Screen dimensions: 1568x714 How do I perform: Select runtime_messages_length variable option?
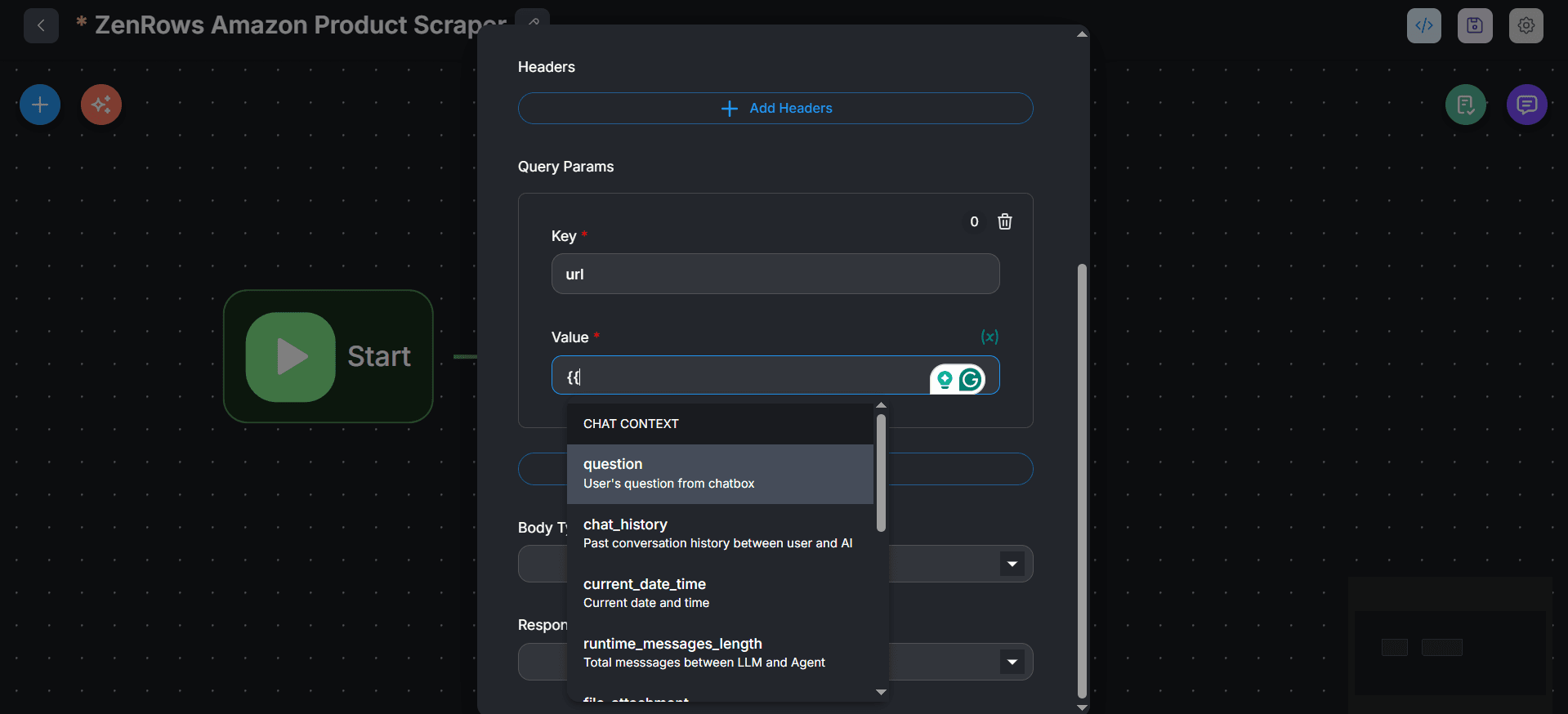coord(720,653)
